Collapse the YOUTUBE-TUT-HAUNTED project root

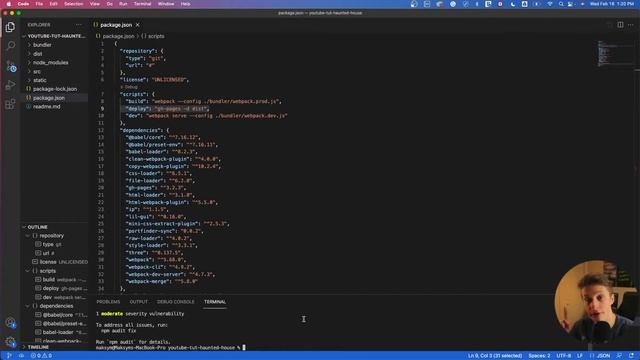click(54, 36)
